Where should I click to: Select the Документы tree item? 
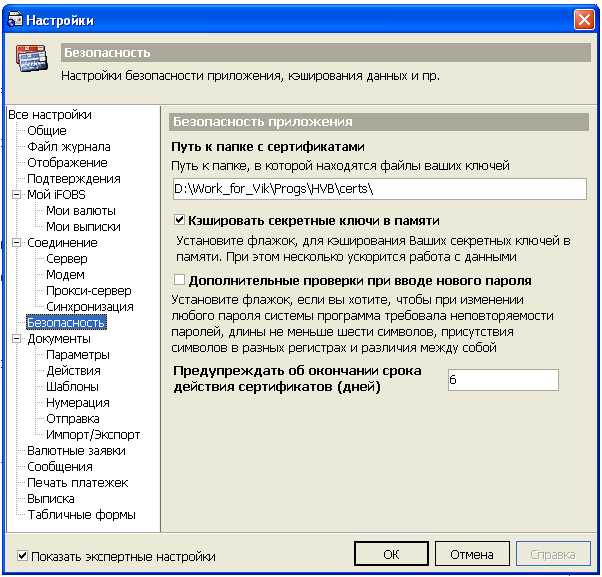point(59,339)
